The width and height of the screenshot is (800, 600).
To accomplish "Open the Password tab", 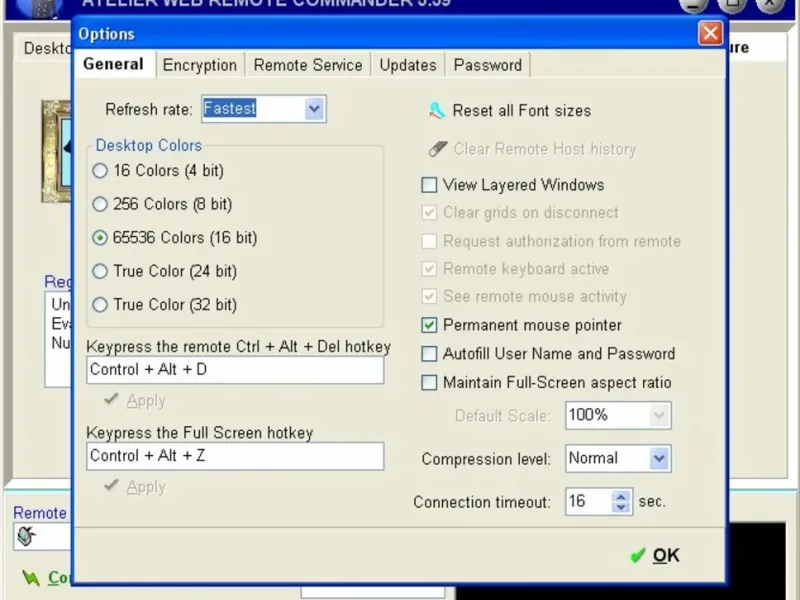I will (x=488, y=65).
